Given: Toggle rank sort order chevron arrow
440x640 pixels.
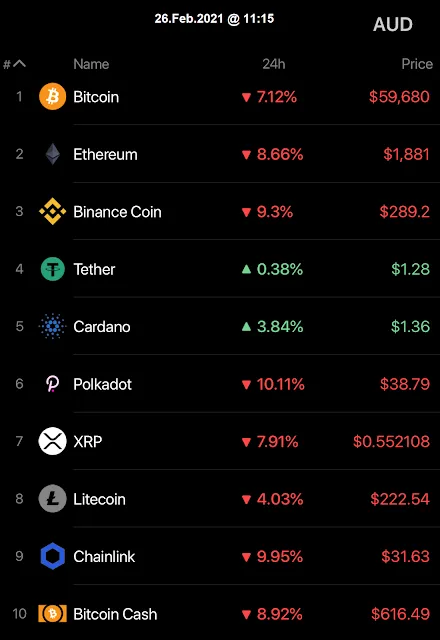Looking at the screenshot, I should coord(19,64).
